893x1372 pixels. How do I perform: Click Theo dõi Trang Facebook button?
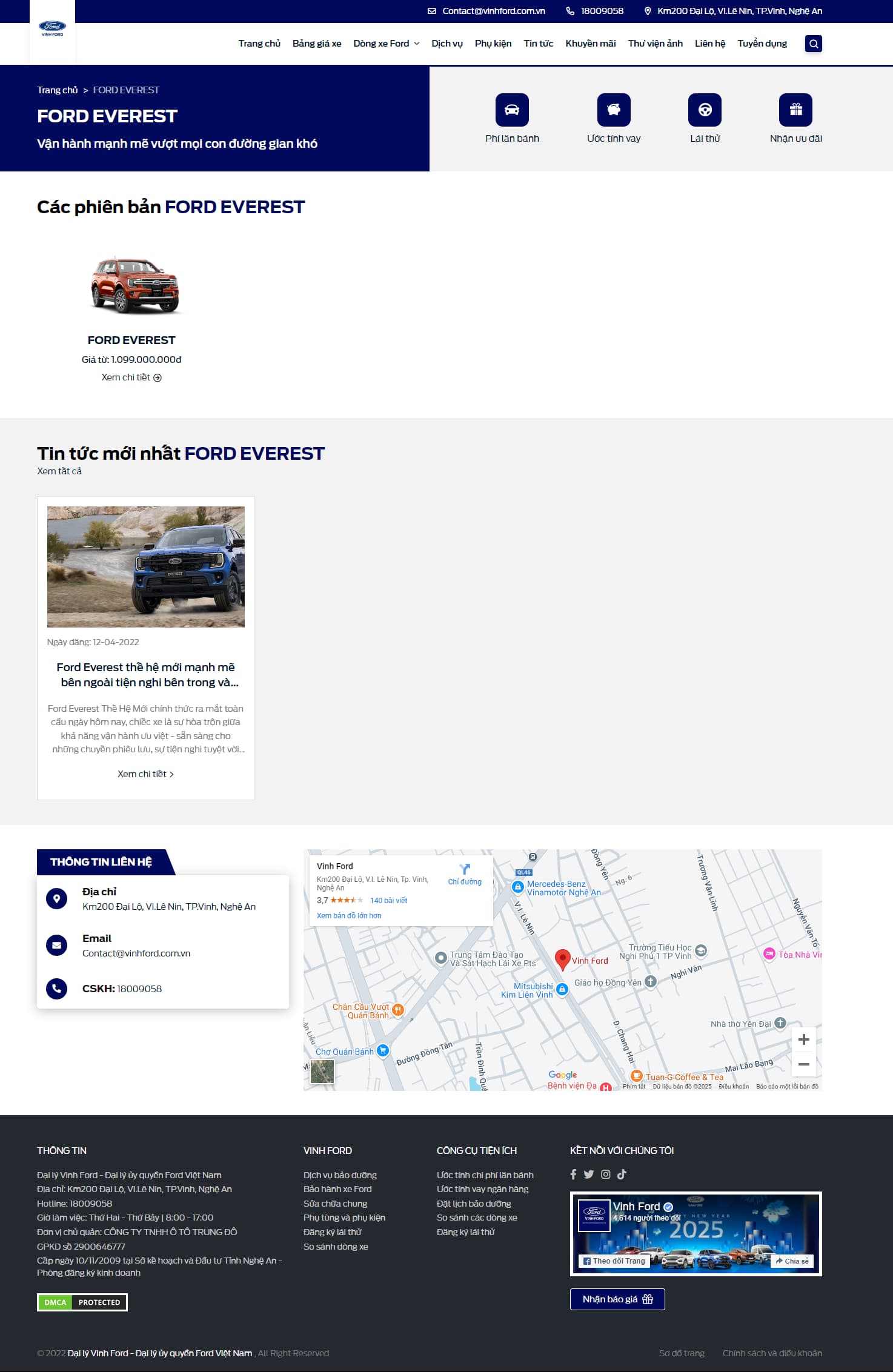click(x=614, y=1261)
